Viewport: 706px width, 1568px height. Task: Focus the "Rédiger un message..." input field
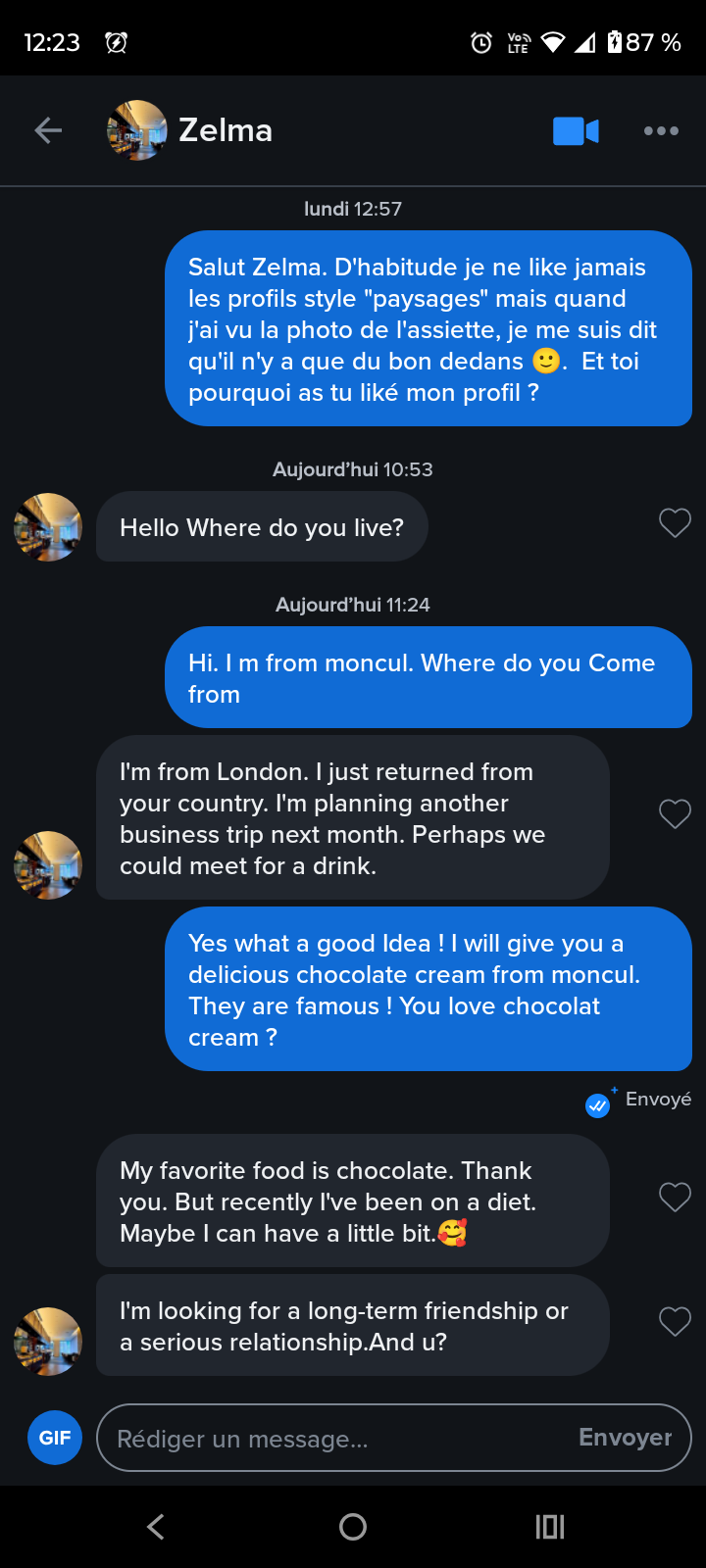point(333,1438)
